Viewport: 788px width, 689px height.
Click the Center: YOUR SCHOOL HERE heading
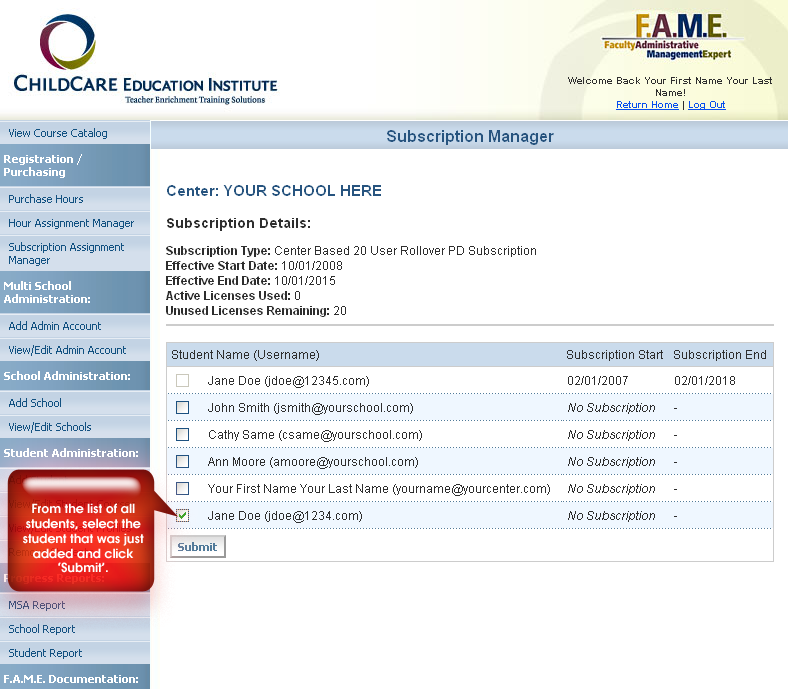[x=274, y=191]
